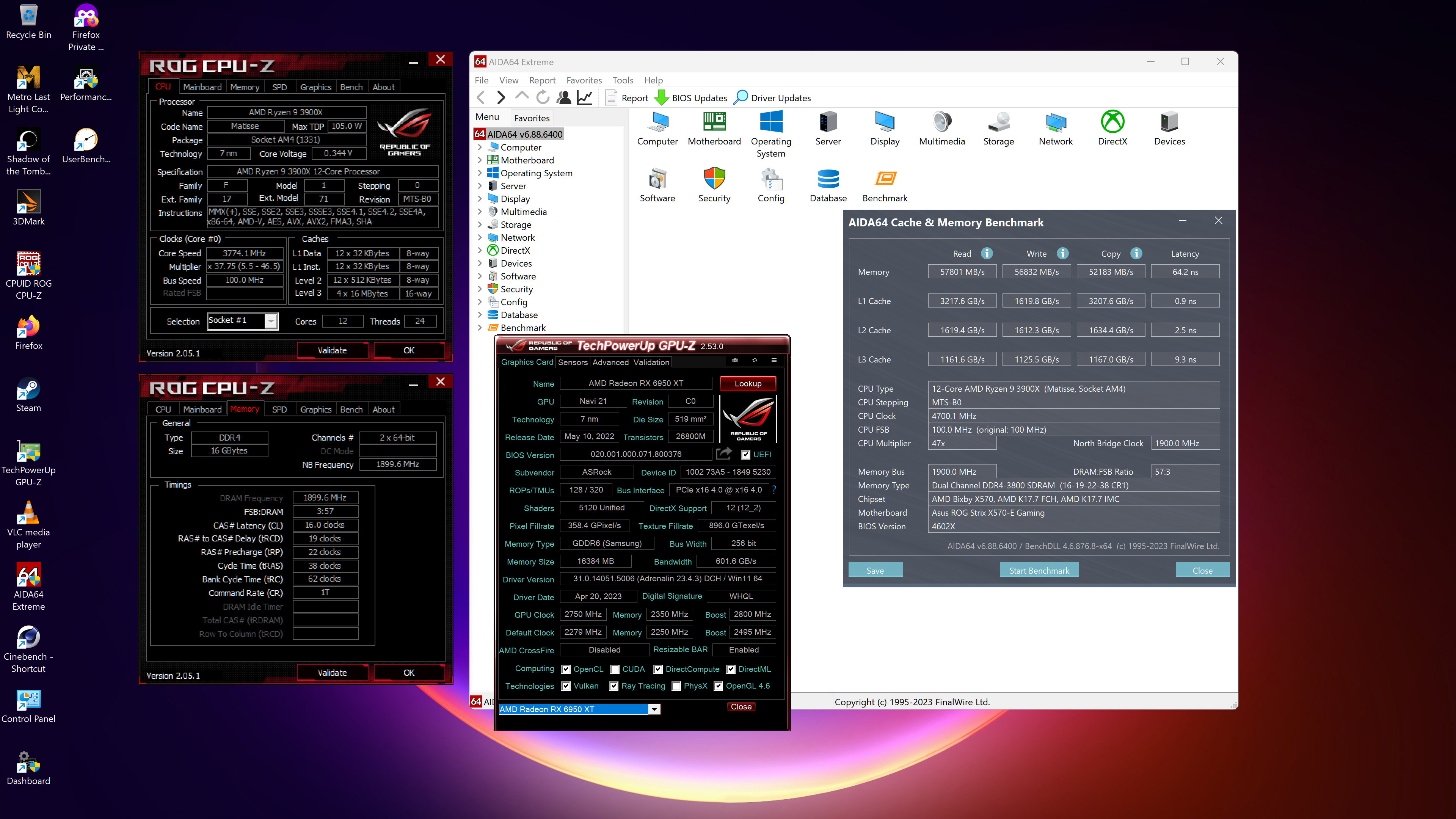Expand the Storage tree node
Viewport: 1456px width, 819px height.
pos(480,224)
